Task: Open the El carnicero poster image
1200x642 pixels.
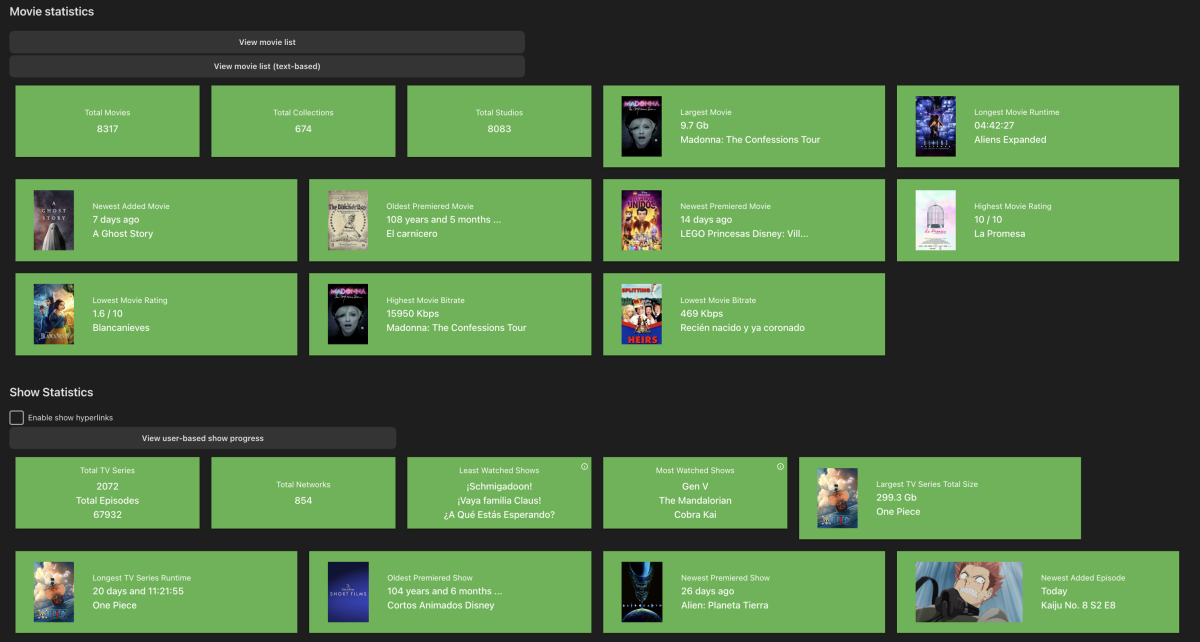Action: [x=347, y=220]
